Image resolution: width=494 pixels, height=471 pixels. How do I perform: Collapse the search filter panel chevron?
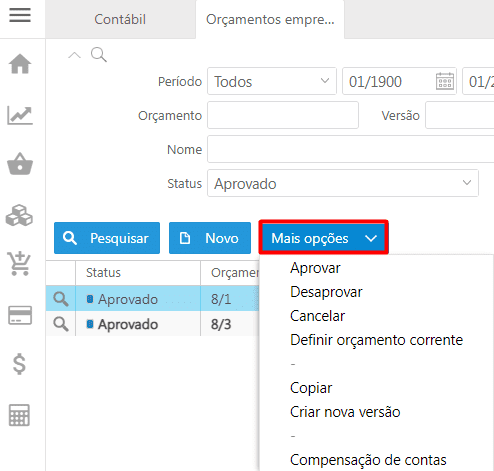74,55
